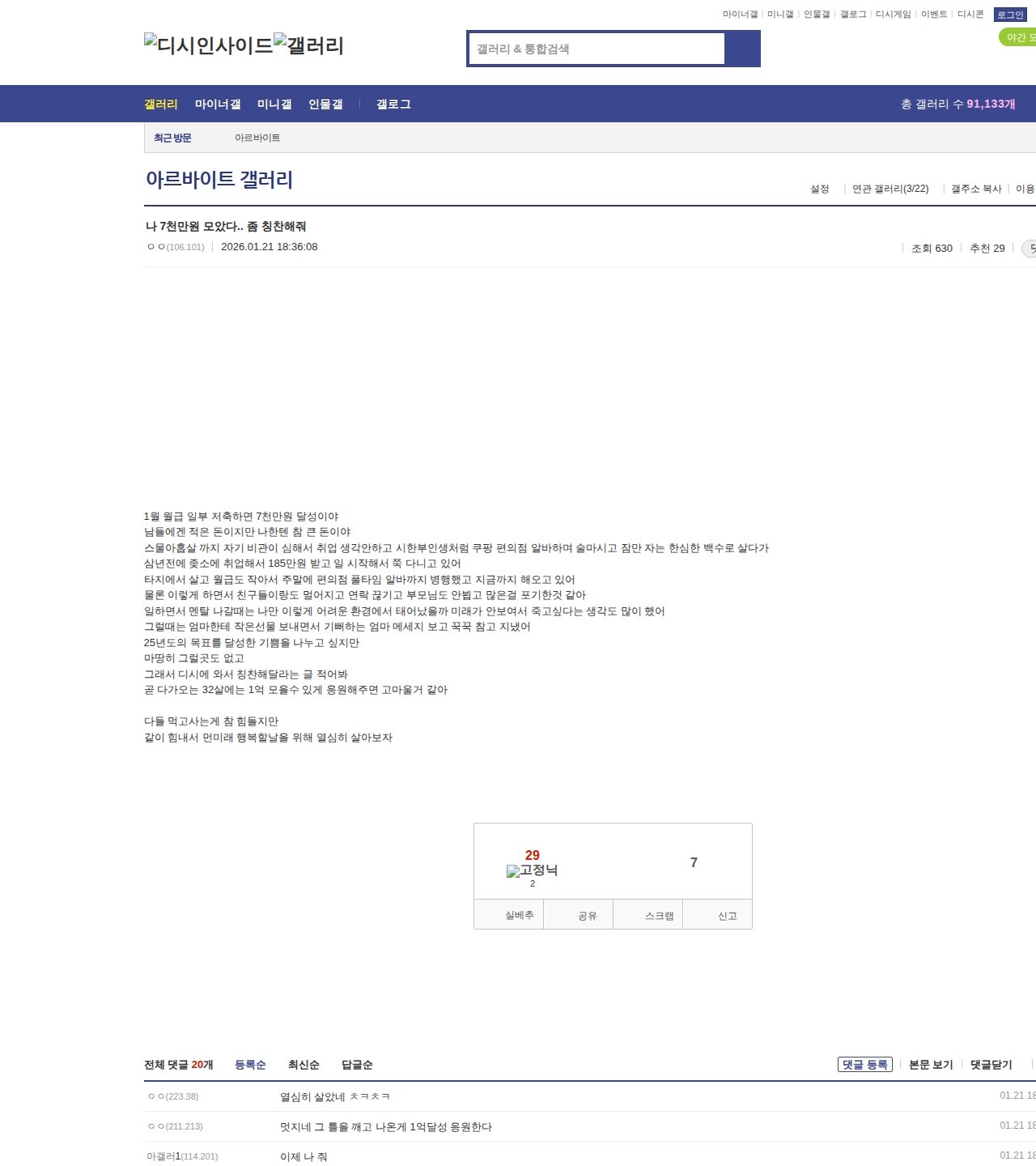
Task: Click the 갤러리 logo image beside 디시인사이드
Action: 308,45
